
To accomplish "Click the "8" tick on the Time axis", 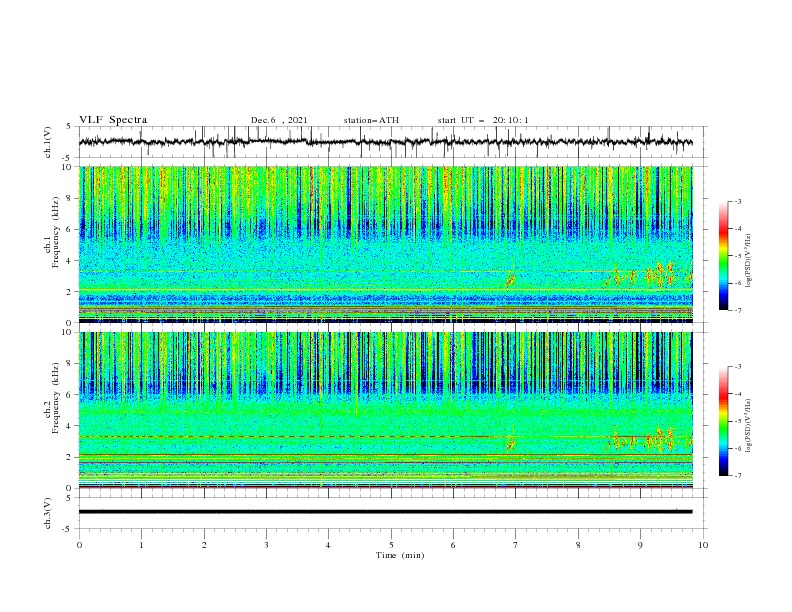I will click(578, 545).
